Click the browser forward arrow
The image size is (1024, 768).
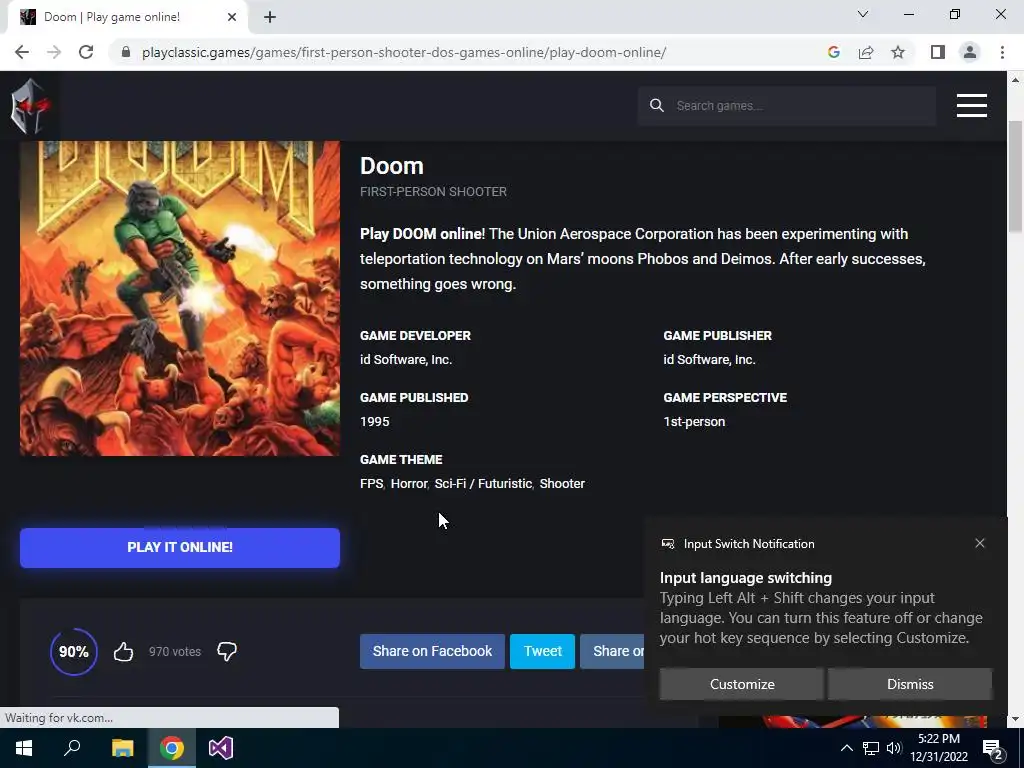tap(54, 52)
